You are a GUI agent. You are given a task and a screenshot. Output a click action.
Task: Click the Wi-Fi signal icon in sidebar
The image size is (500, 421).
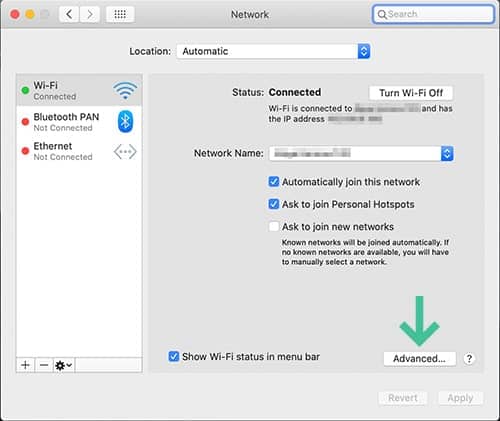point(125,90)
